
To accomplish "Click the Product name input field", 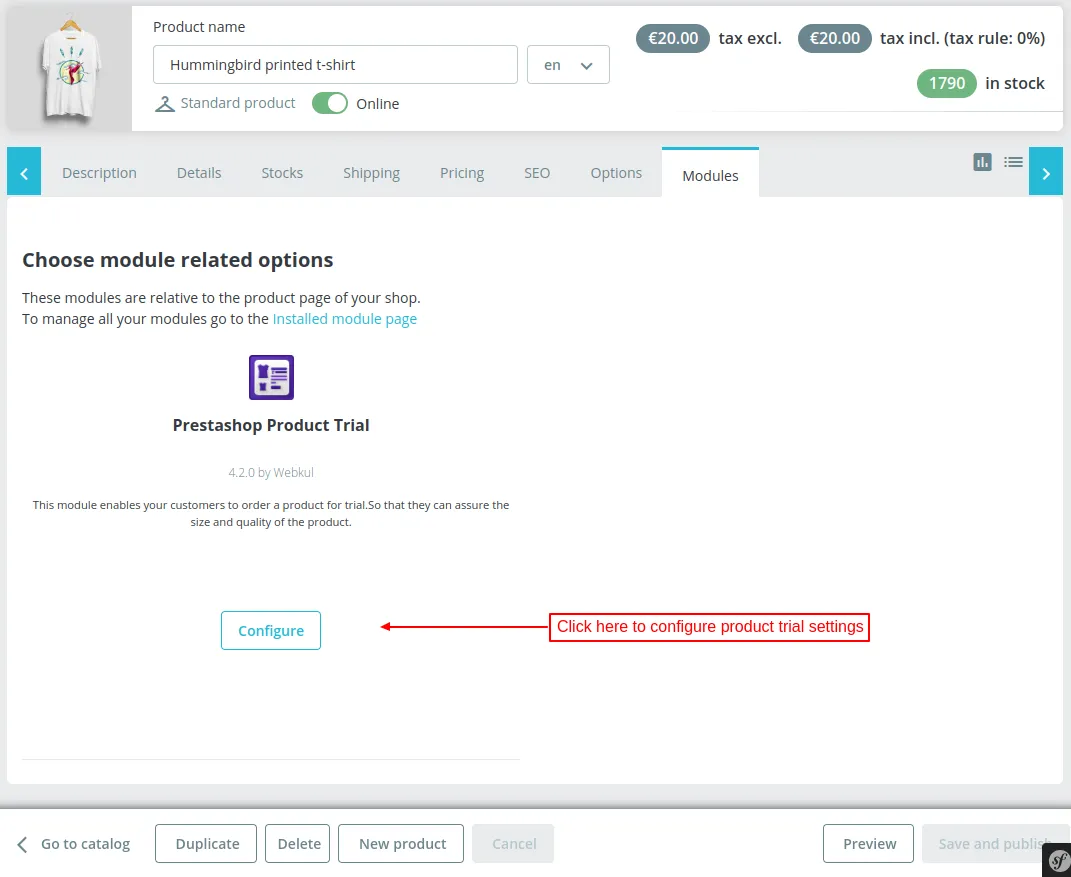I will tap(335, 65).
